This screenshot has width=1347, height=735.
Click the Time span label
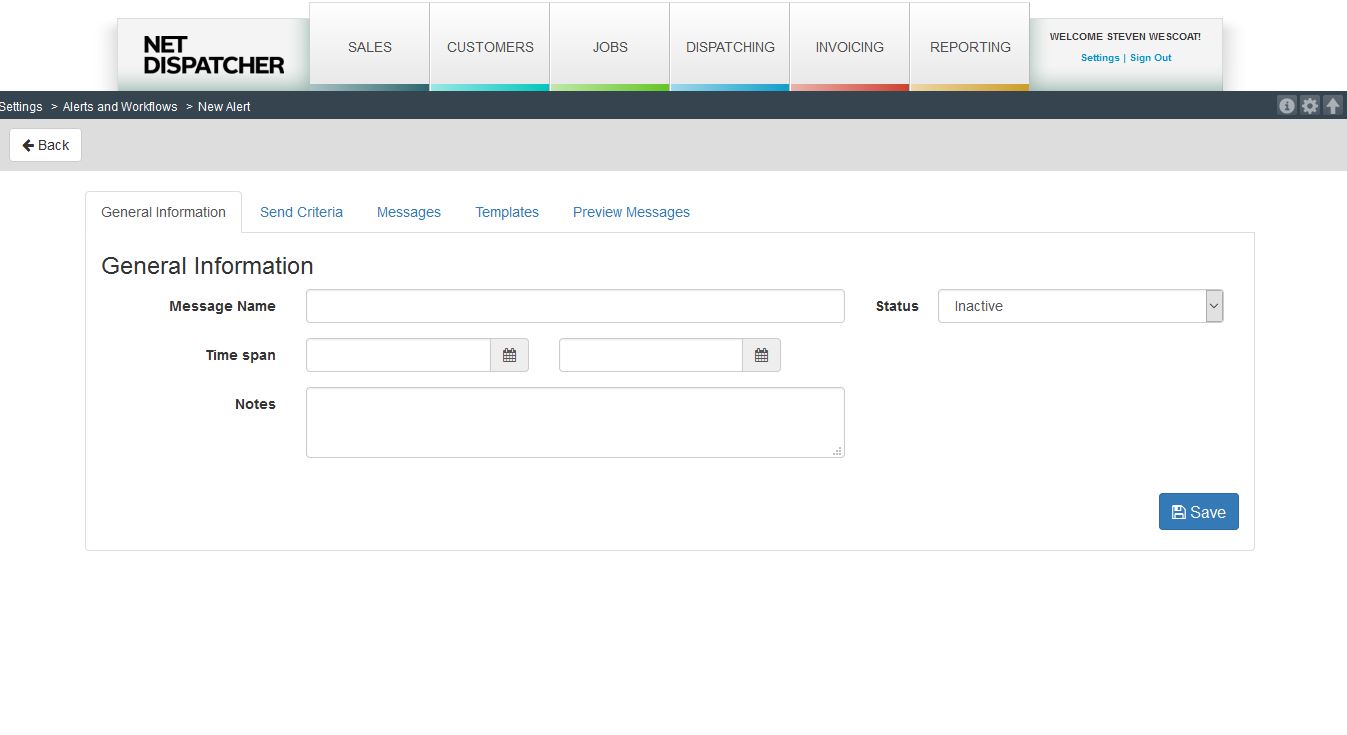(241, 355)
